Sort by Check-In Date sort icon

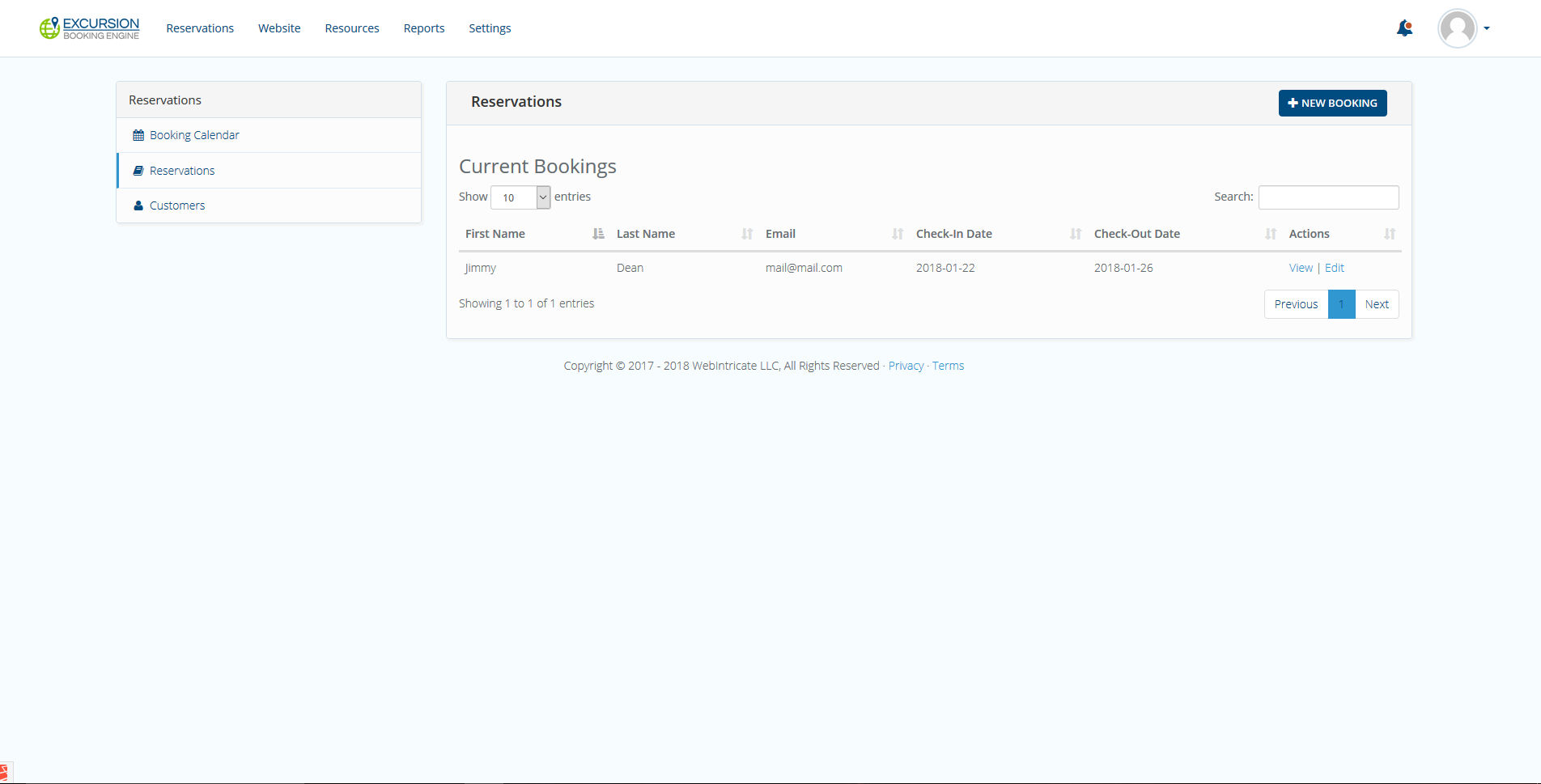coord(1076,234)
